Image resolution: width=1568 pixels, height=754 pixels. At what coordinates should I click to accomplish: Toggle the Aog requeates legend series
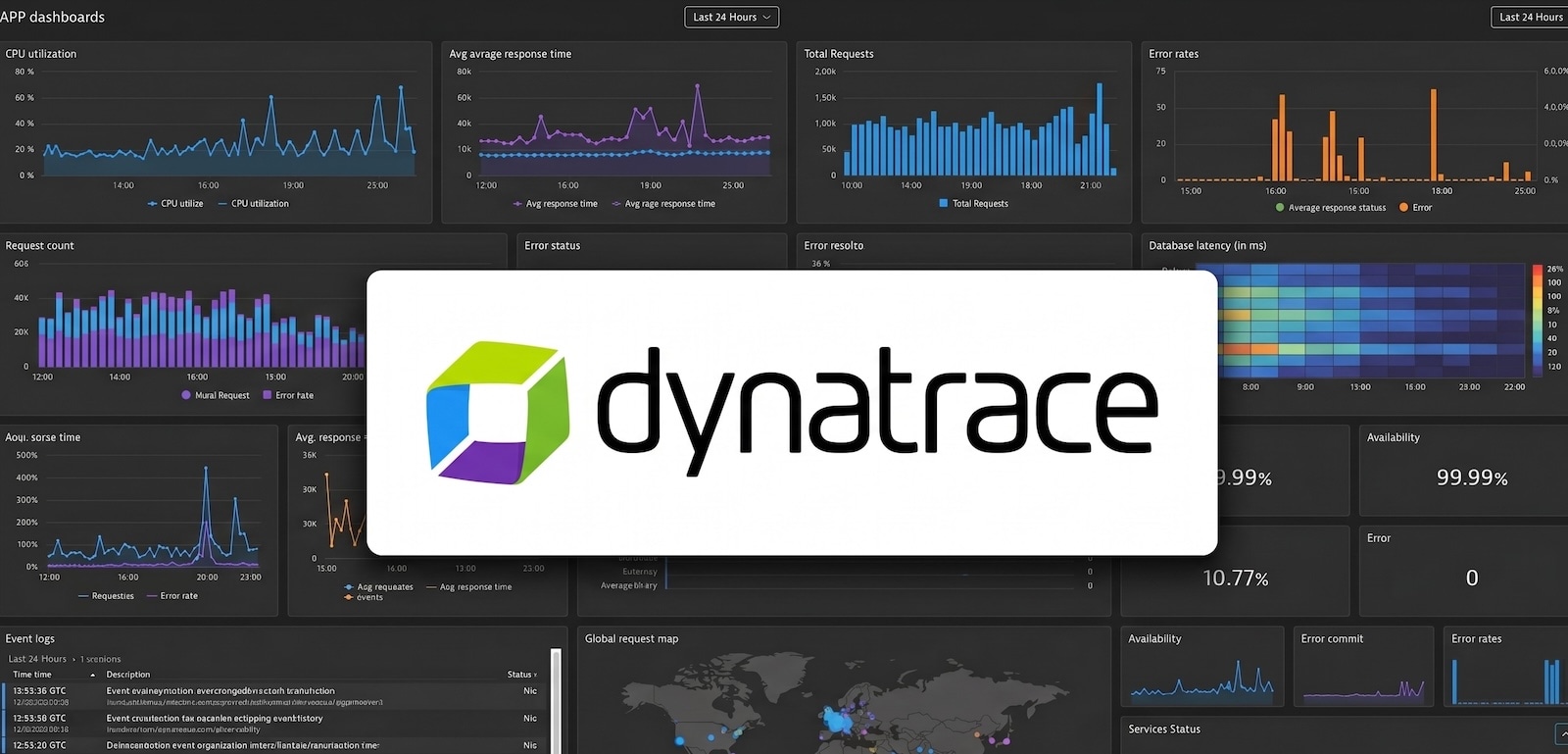click(378, 587)
